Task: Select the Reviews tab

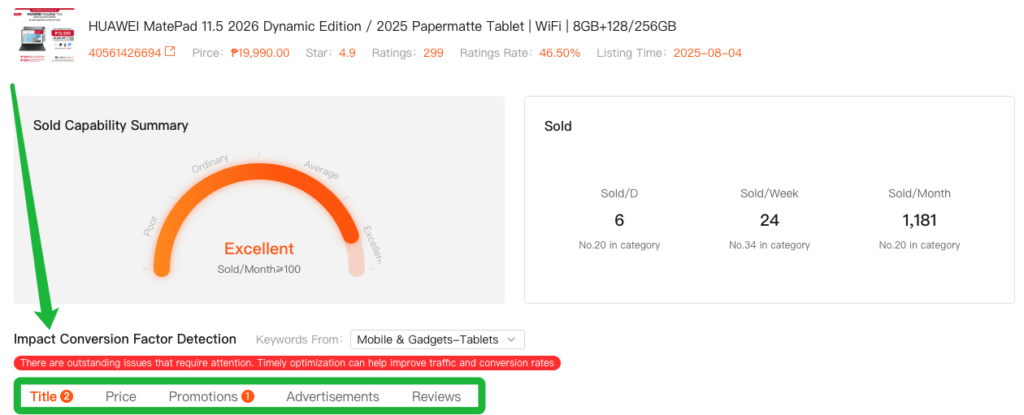Action: point(436,397)
